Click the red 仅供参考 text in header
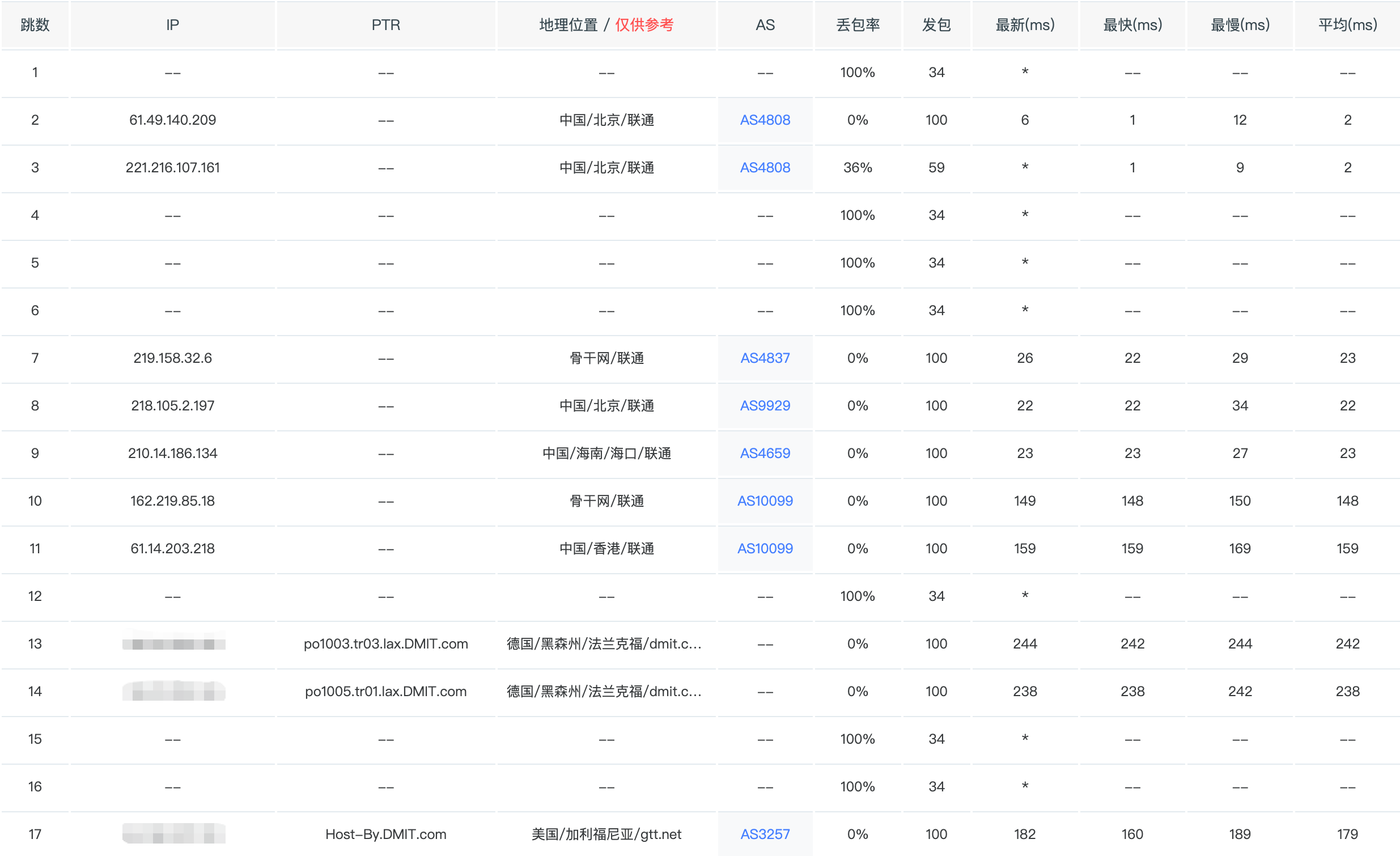This screenshot has height=856, width=1400. click(644, 25)
